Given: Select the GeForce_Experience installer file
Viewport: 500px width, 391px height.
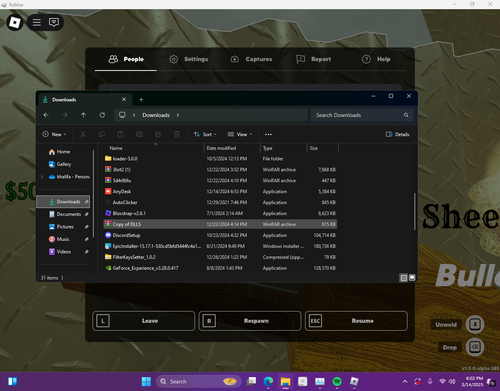Looking at the screenshot, I should tap(220, 268).
